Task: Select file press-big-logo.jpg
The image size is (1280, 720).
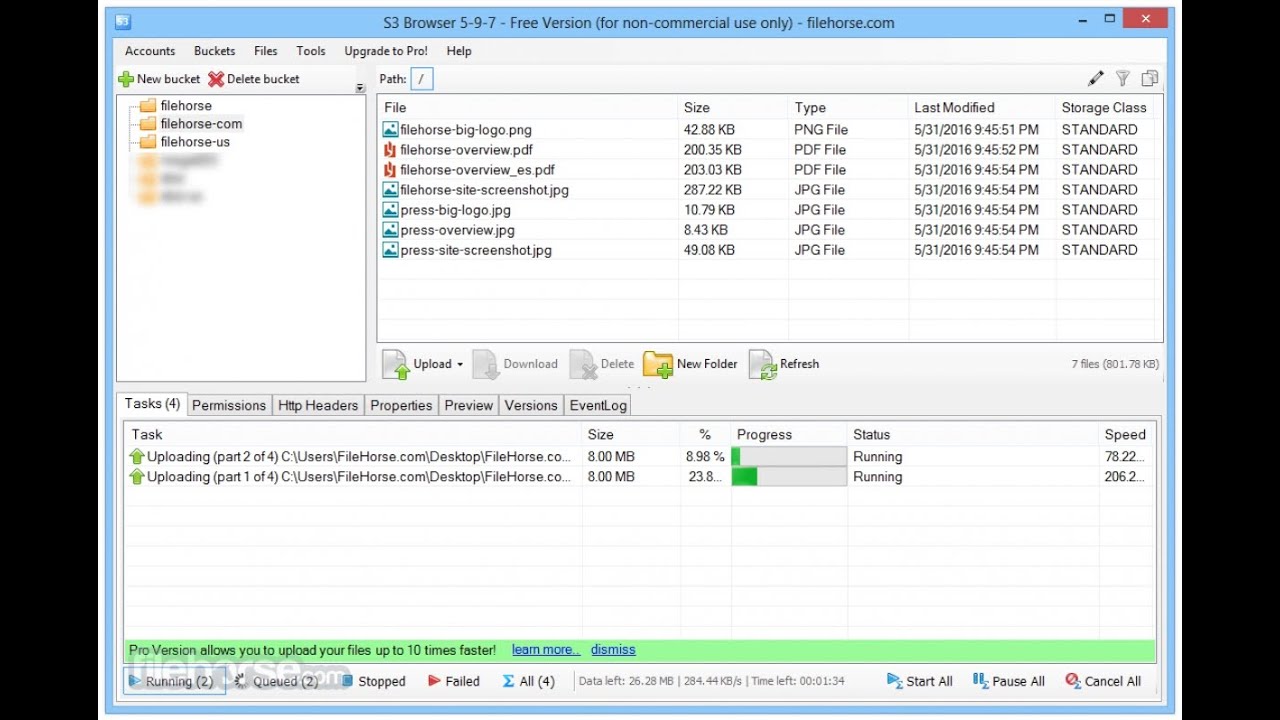Action: [455, 210]
